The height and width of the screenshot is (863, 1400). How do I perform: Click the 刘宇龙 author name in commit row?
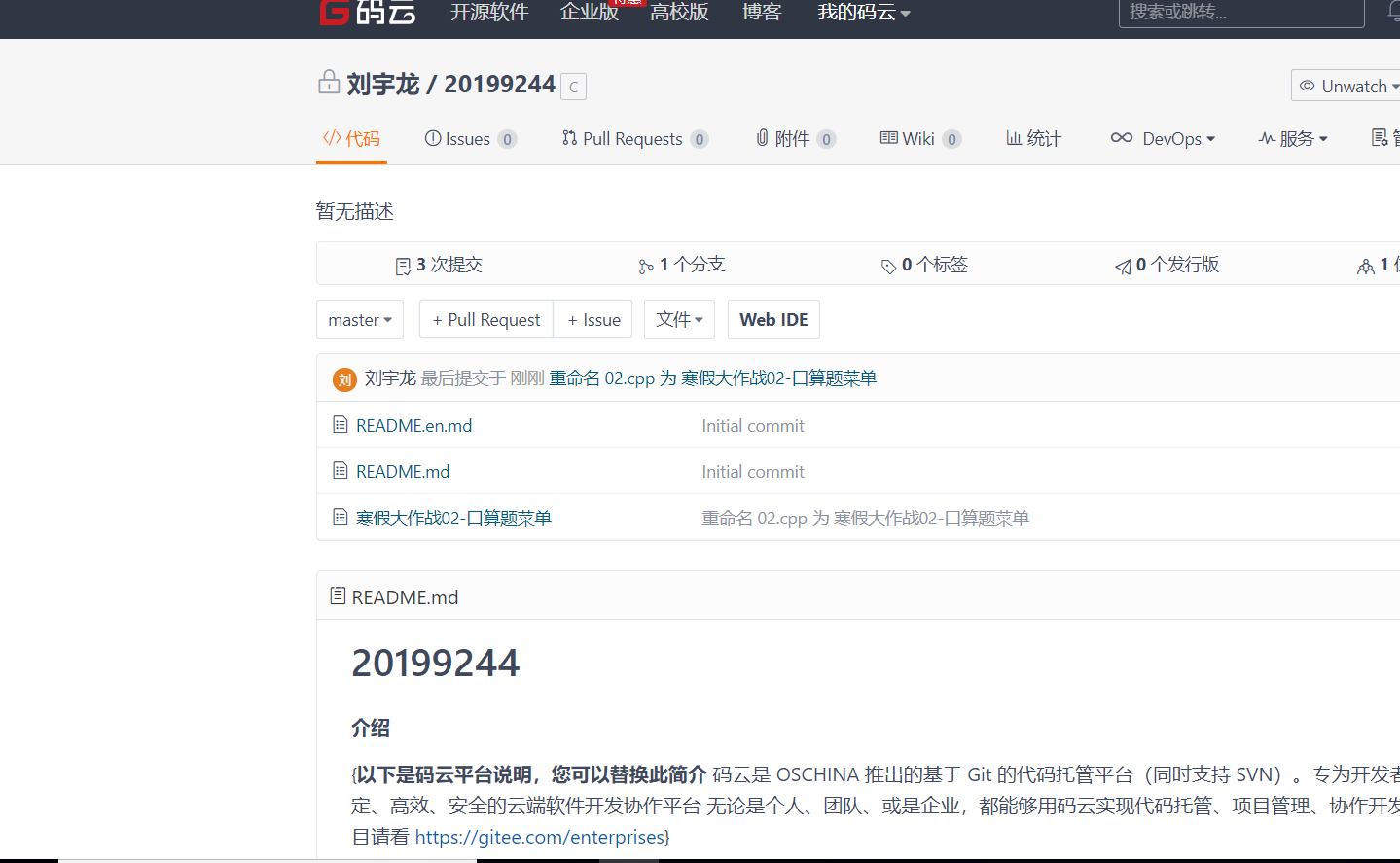click(390, 378)
